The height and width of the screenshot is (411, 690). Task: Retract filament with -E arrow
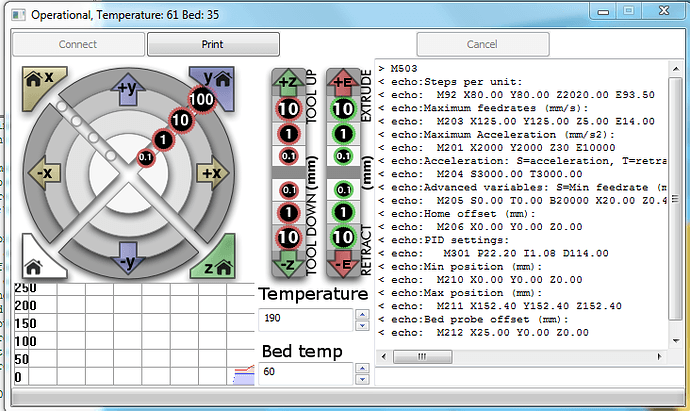coord(343,262)
